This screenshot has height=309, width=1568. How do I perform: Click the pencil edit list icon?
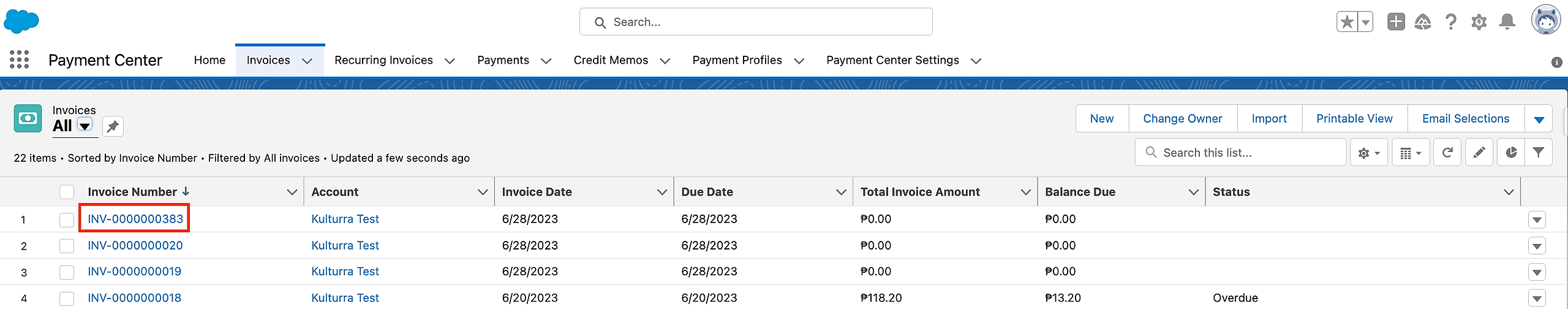click(x=1479, y=153)
